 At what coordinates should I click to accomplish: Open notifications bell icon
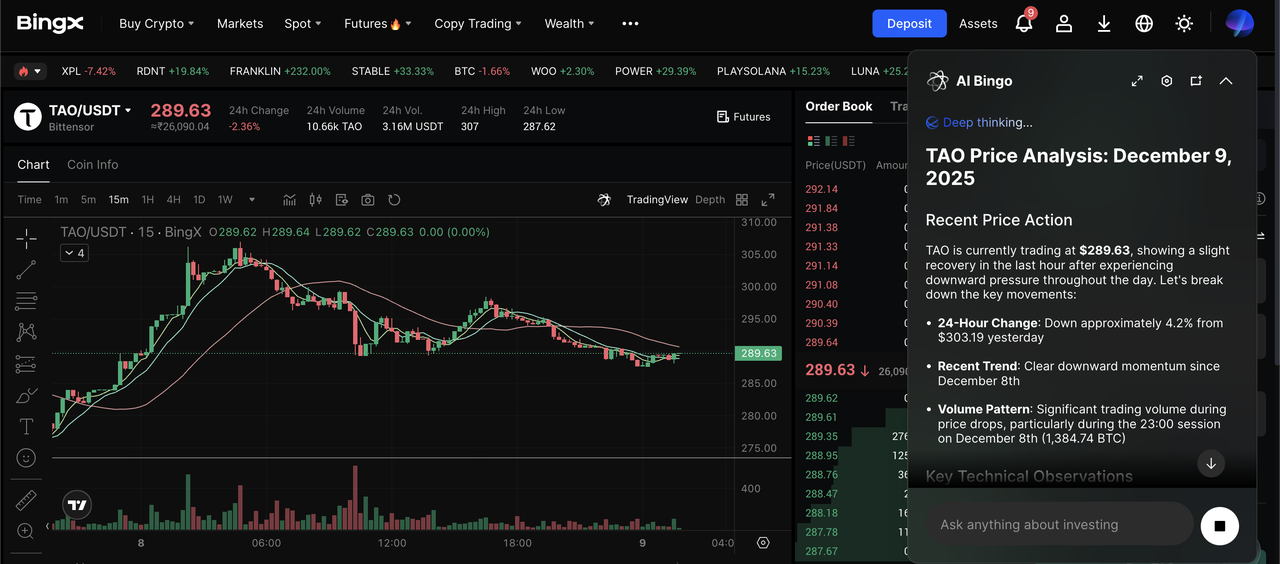pyautogui.click(x=1024, y=24)
